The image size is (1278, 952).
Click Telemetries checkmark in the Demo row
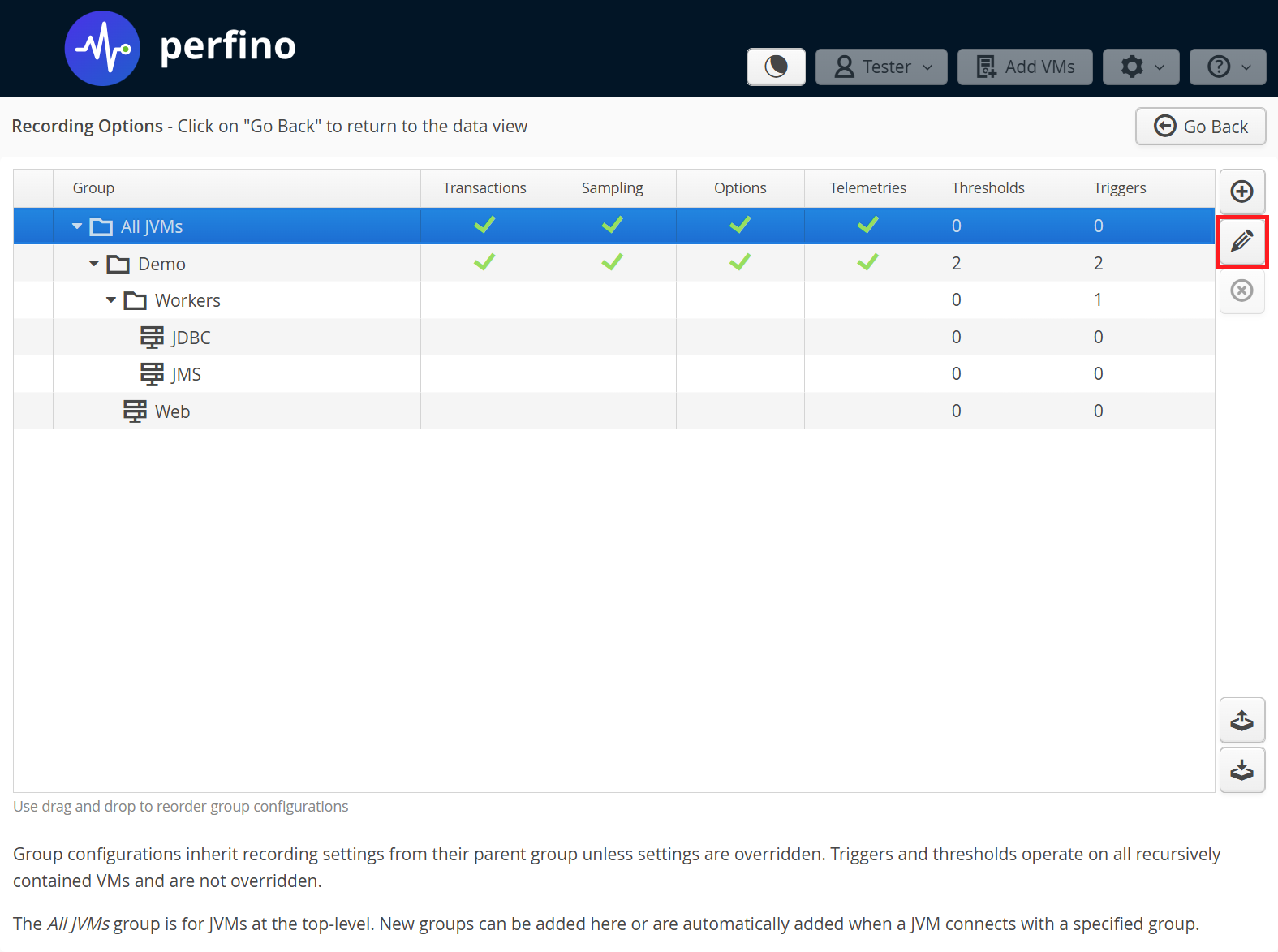pos(867,263)
